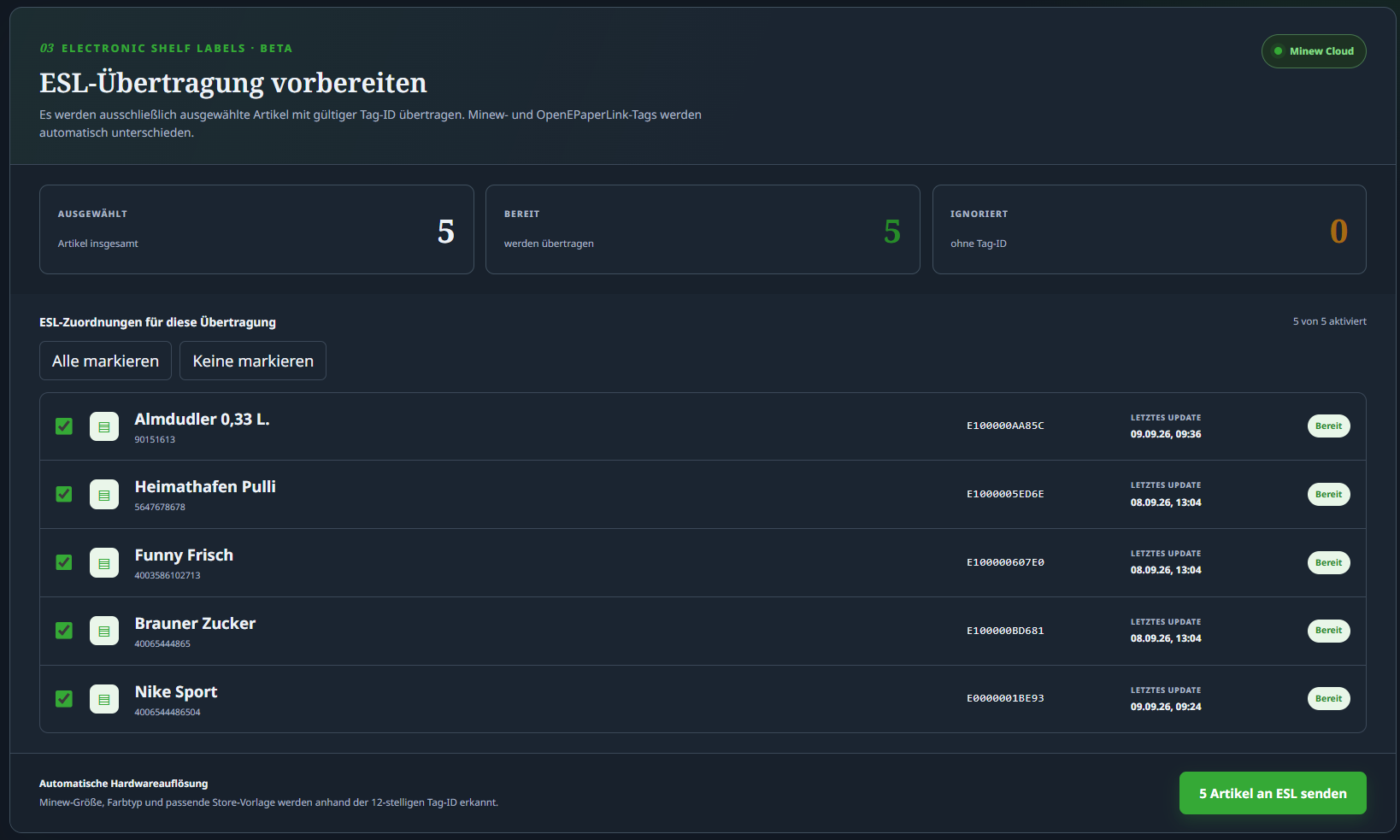Click the tag ID E0000001BE93
The height and width of the screenshot is (840, 1400).
coord(1005,698)
